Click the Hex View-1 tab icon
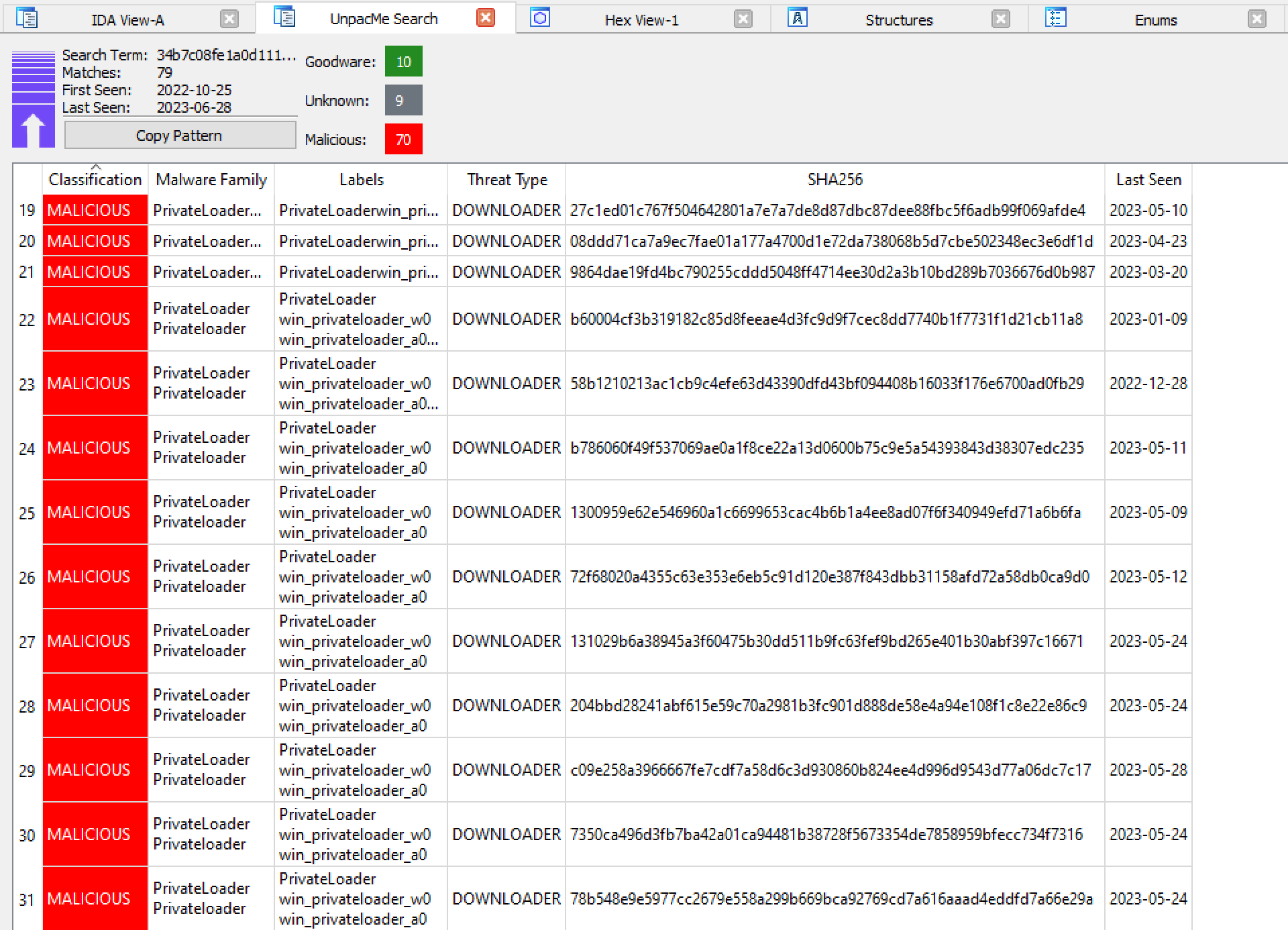Viewport: 1288px width, 930px height. pos(540,17)
